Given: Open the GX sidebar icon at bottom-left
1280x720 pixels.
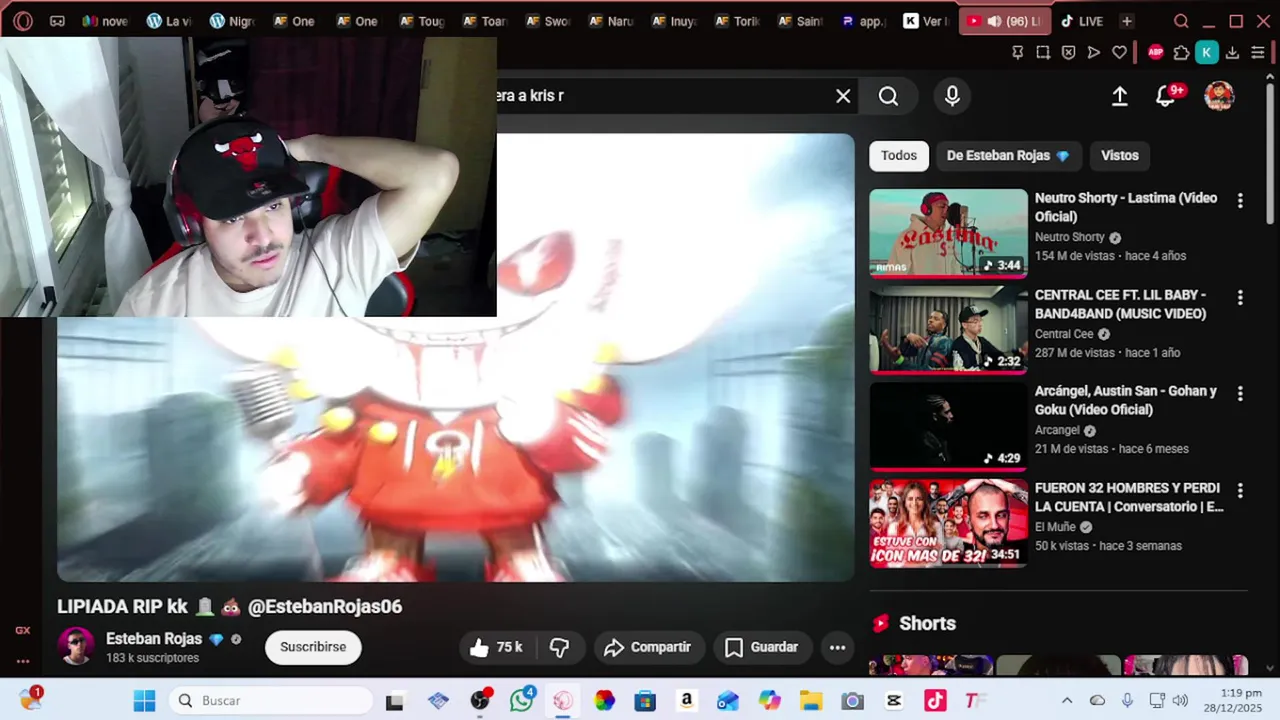Looking at the screenshot, I should coord(23,630).
